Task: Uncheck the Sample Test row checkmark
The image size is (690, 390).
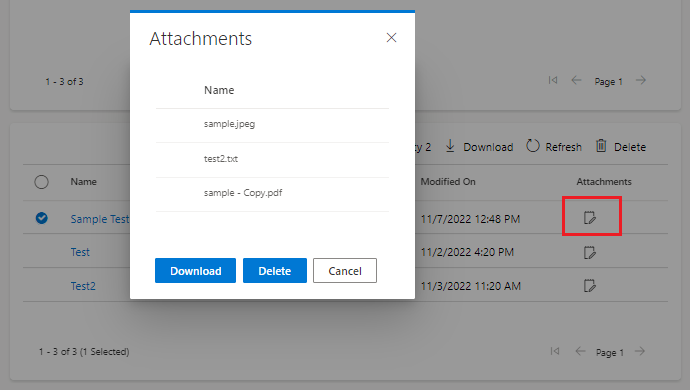Action: [42, 218]
